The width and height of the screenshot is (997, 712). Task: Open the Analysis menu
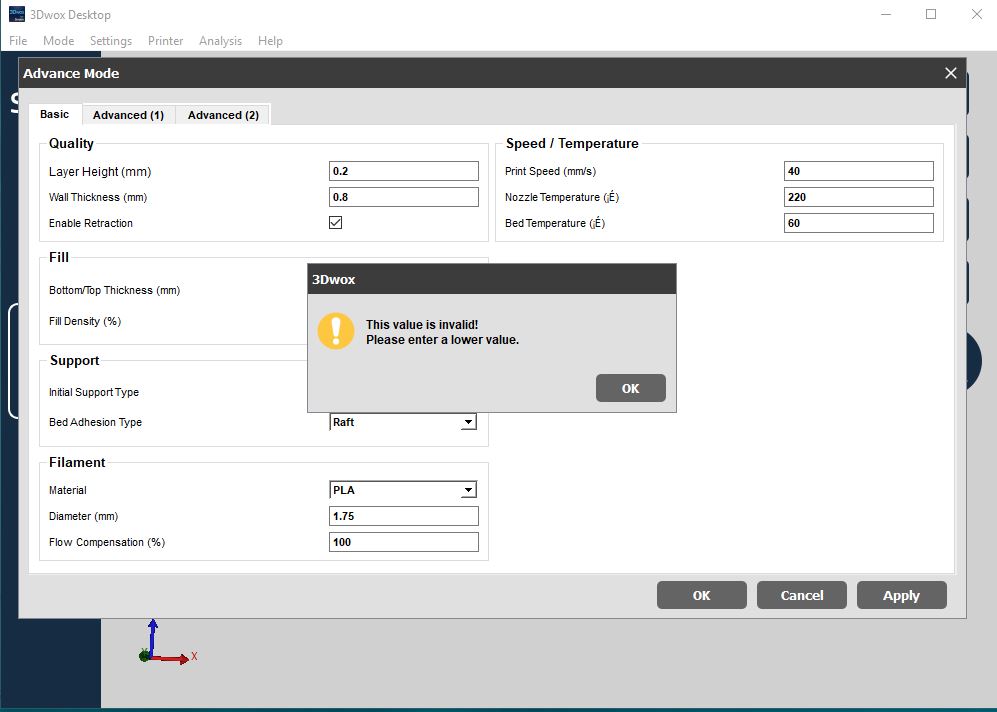tap(220, 41)
